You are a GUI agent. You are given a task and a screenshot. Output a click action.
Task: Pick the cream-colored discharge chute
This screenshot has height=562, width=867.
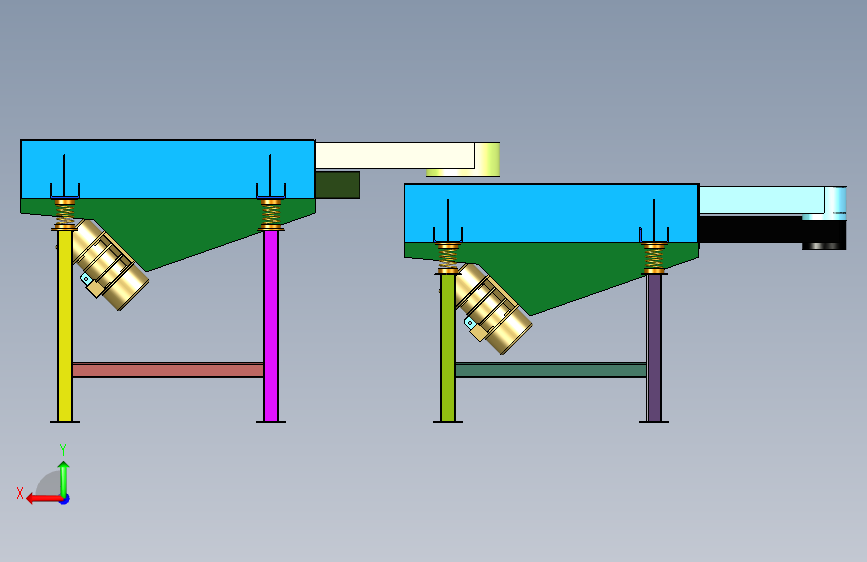(x=395, y=155)
